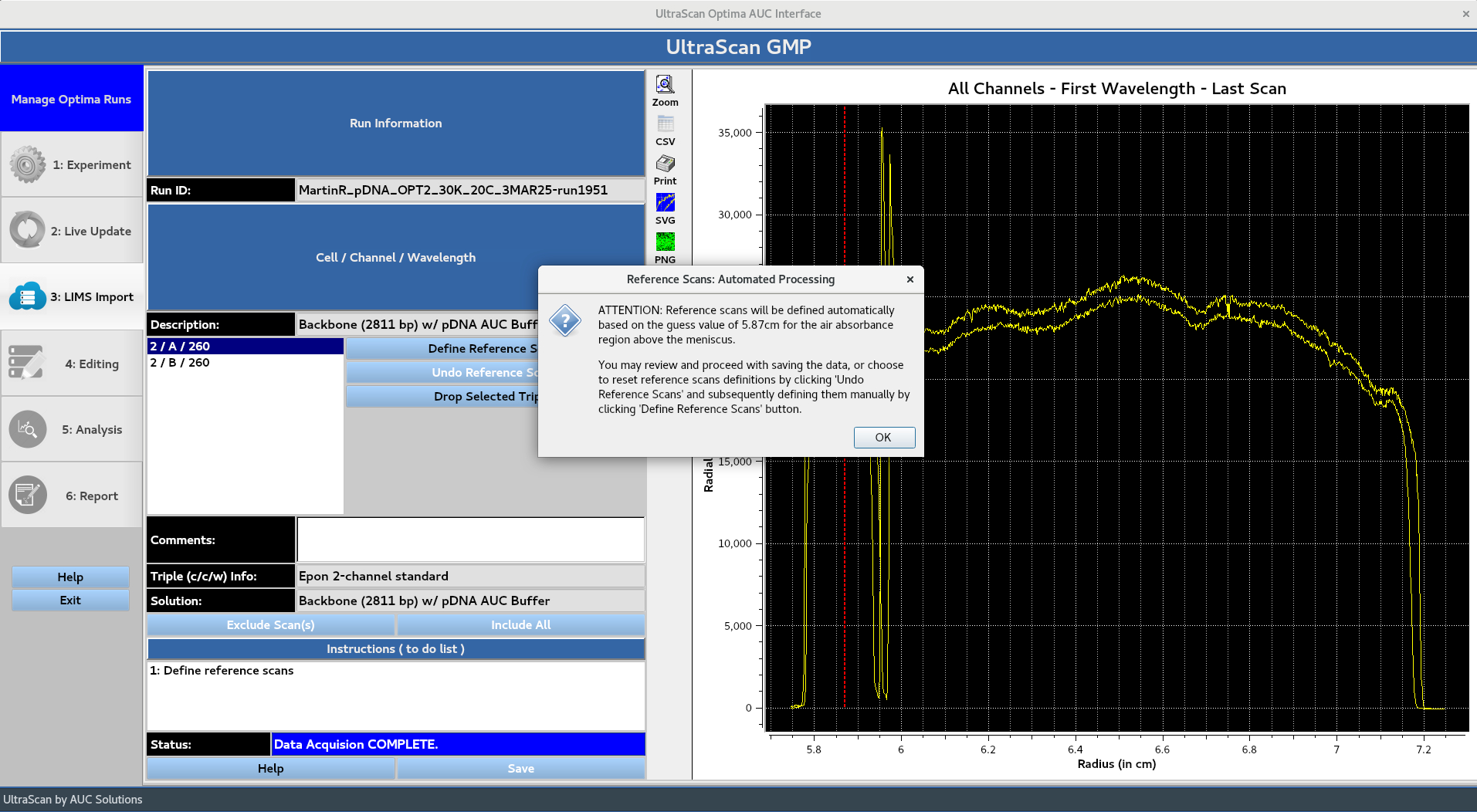Save the plot as PNG
The image size is (1477, 812).
click(664, 245)
